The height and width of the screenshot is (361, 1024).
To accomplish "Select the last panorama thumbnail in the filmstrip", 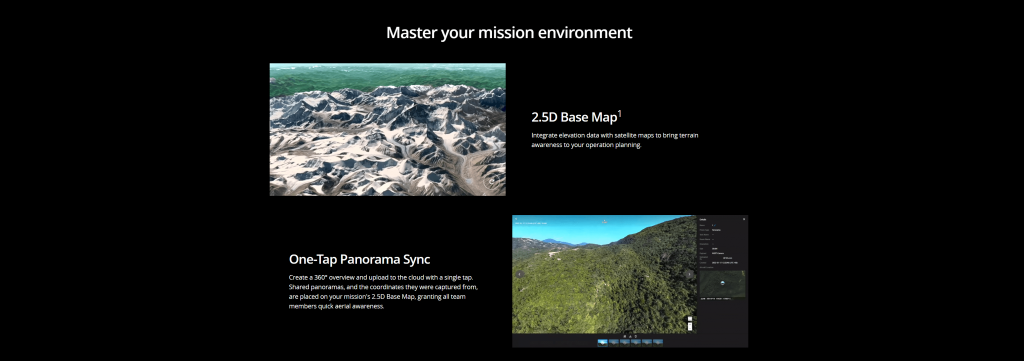I will coord(658,343).
